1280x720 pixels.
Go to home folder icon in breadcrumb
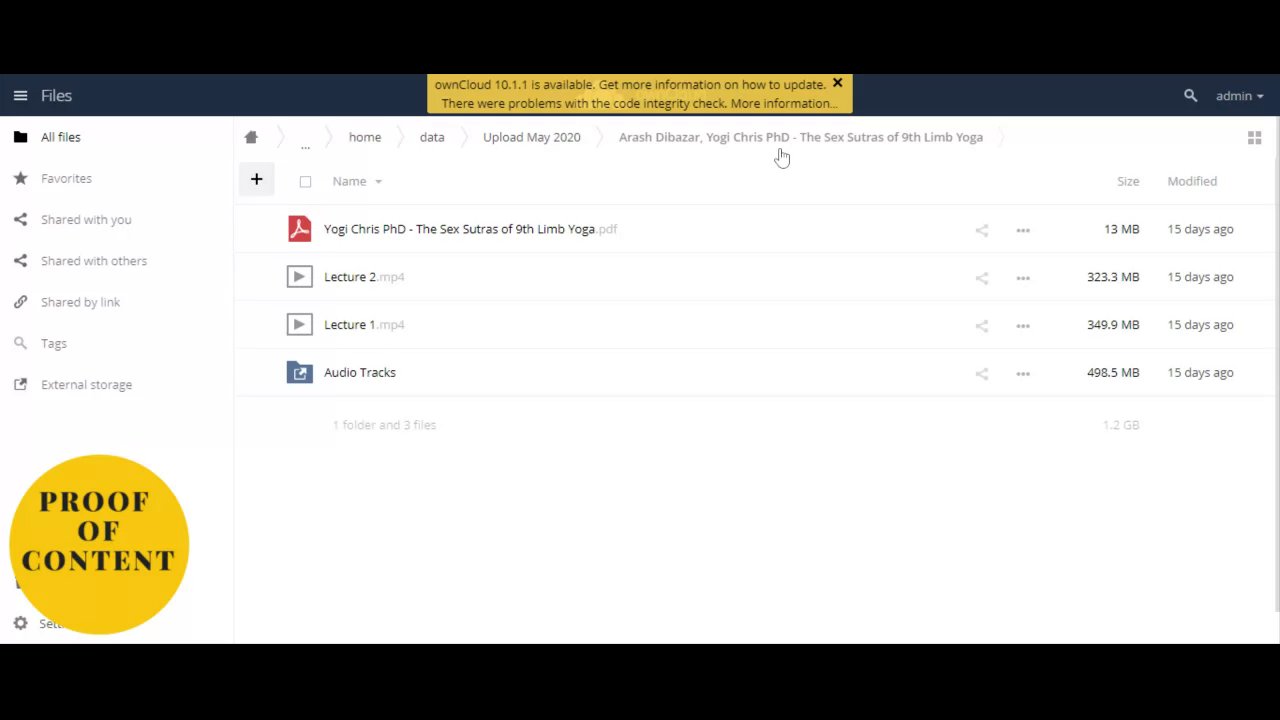click(251, 137)
